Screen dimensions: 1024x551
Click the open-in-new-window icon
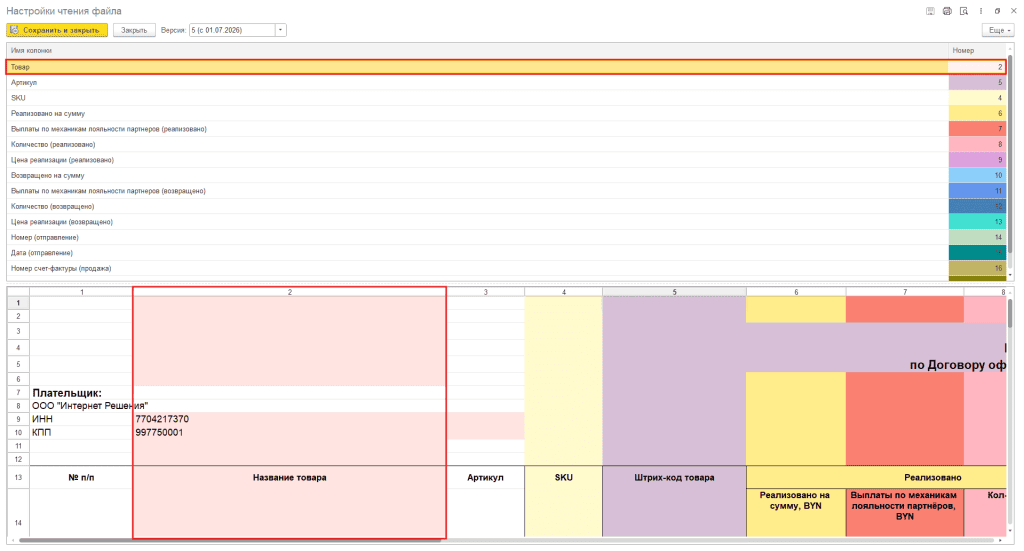(x=997, y=11)
